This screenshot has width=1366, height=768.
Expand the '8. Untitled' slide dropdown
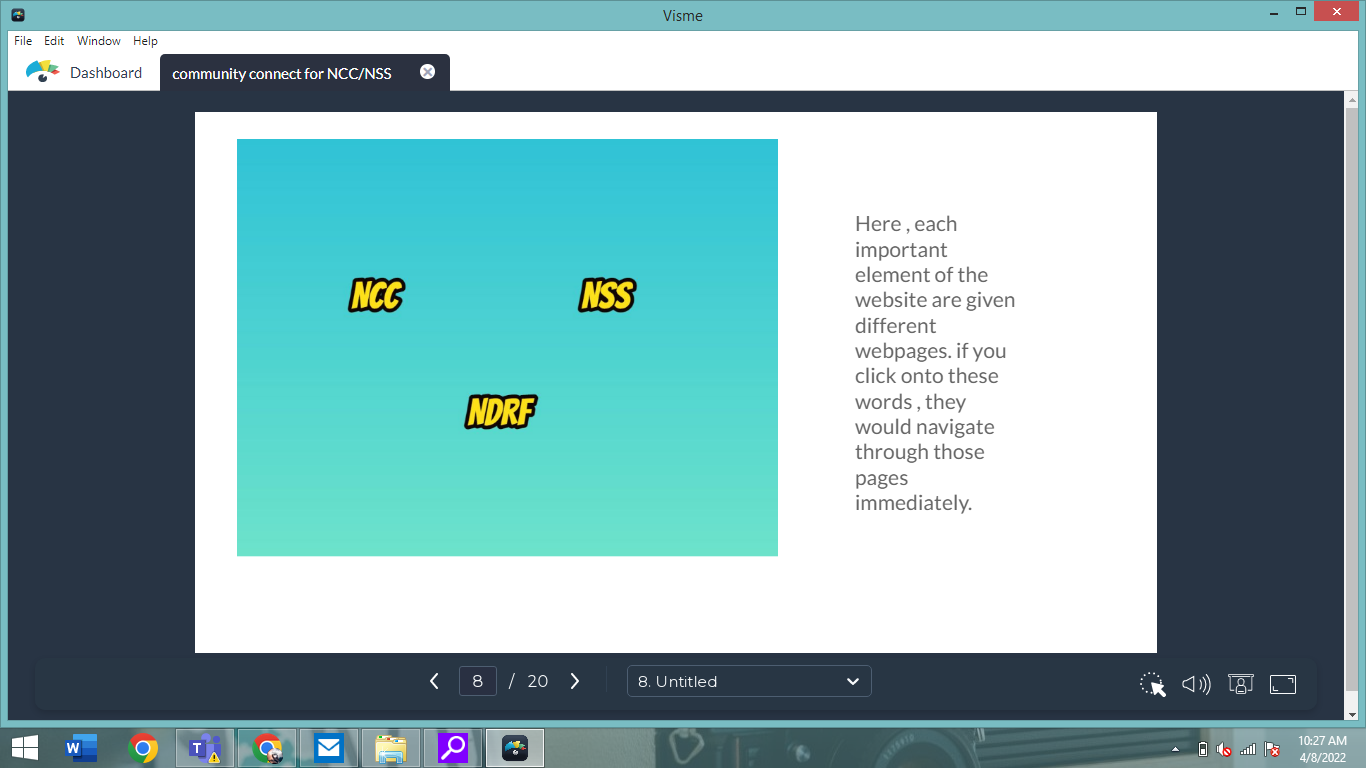pos(749,681)
